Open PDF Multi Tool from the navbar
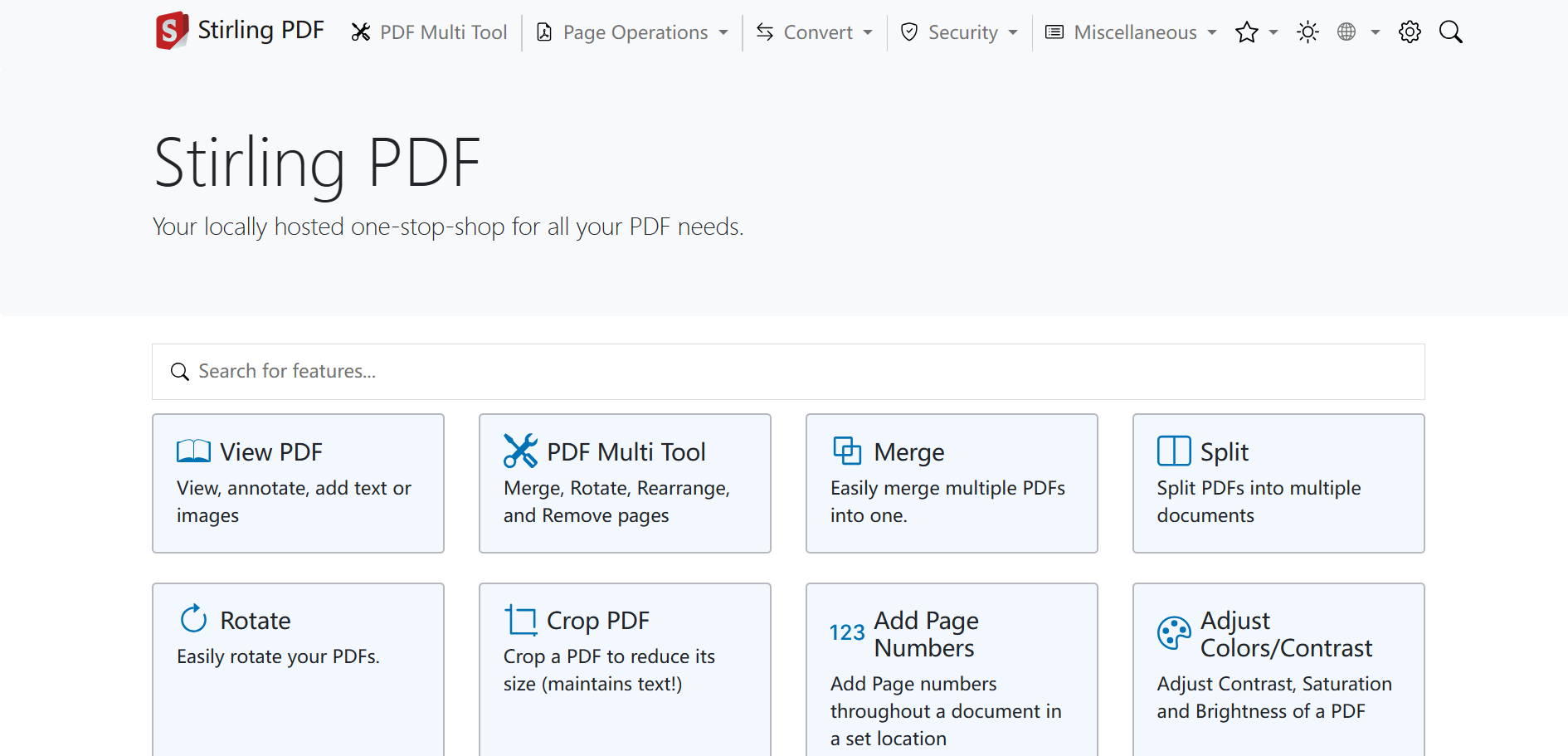The image size is (1568, 756). (x=429, y=32)
